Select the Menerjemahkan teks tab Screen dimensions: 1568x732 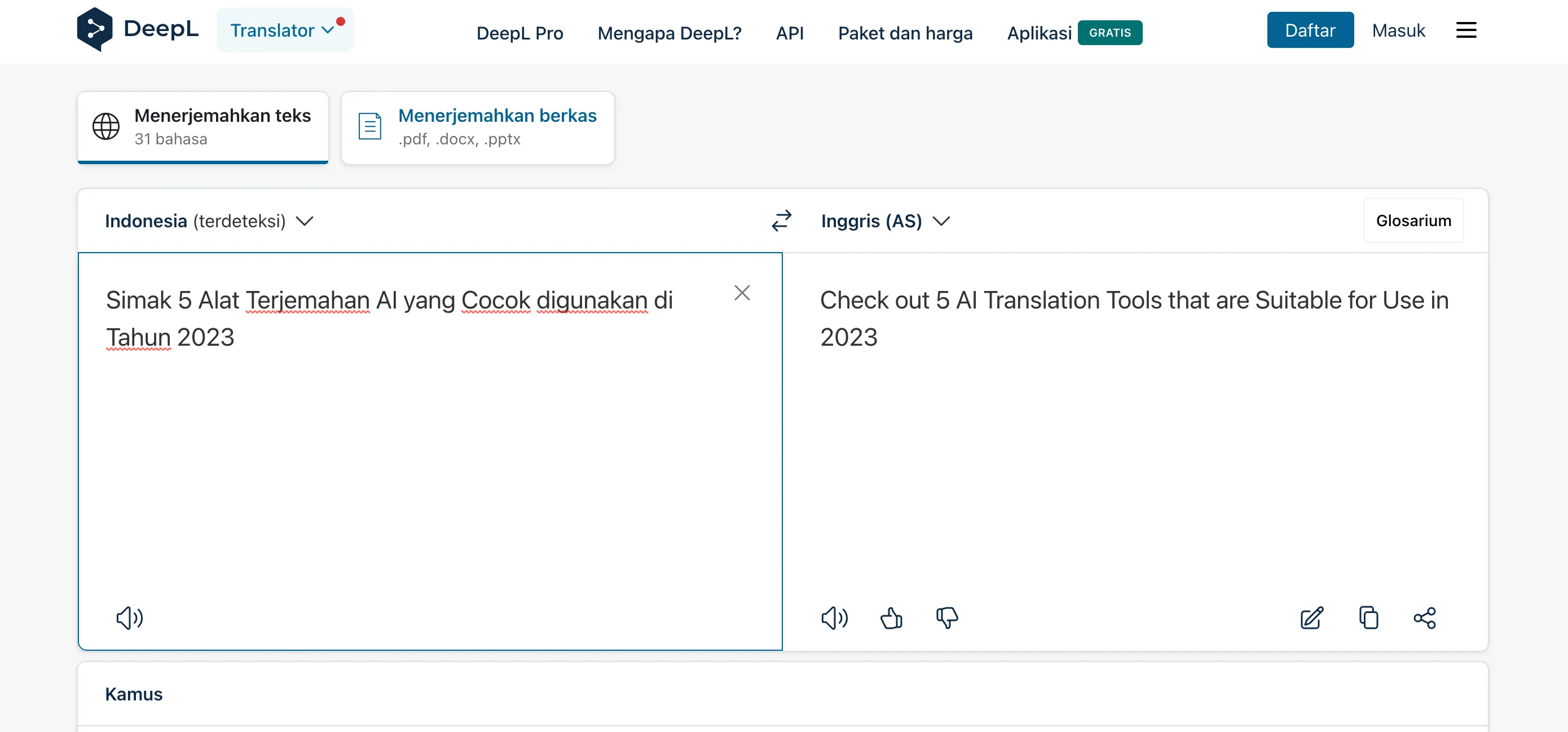(x=202, y=127)
